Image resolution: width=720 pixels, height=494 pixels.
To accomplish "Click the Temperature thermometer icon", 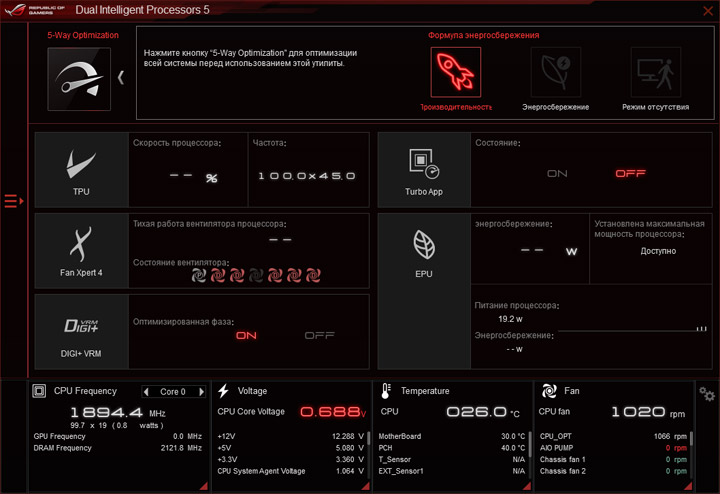I will [x=386, y=391].
